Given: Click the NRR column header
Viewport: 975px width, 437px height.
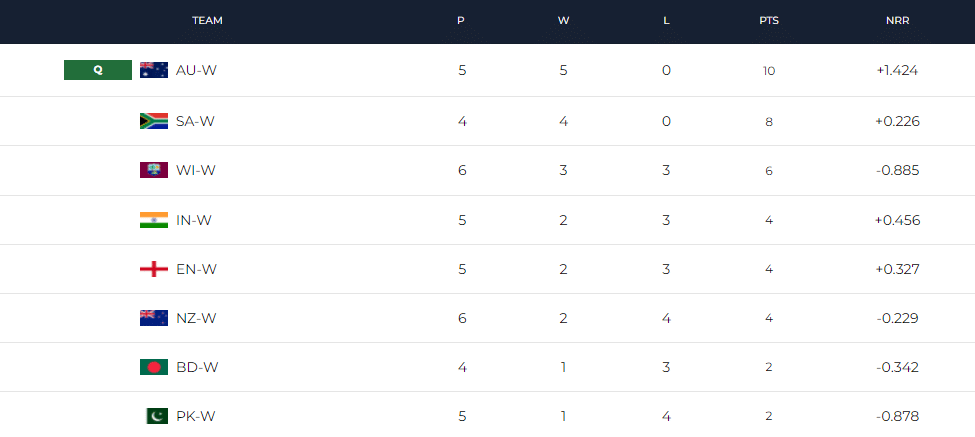Looking at the screenshot, I should pos(896,20).
